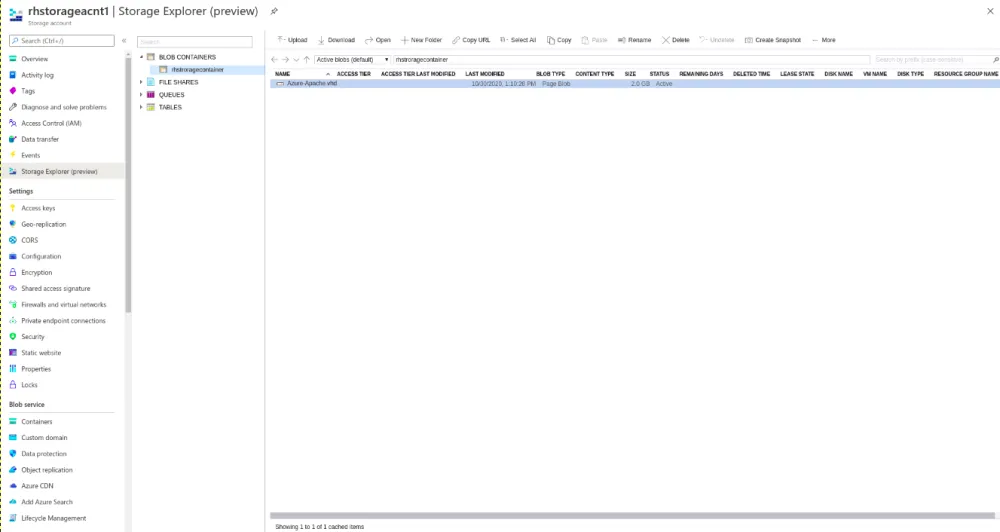Create a New Folder
The height and width of the screenshot is (532, 1000).
click(421, 40)
